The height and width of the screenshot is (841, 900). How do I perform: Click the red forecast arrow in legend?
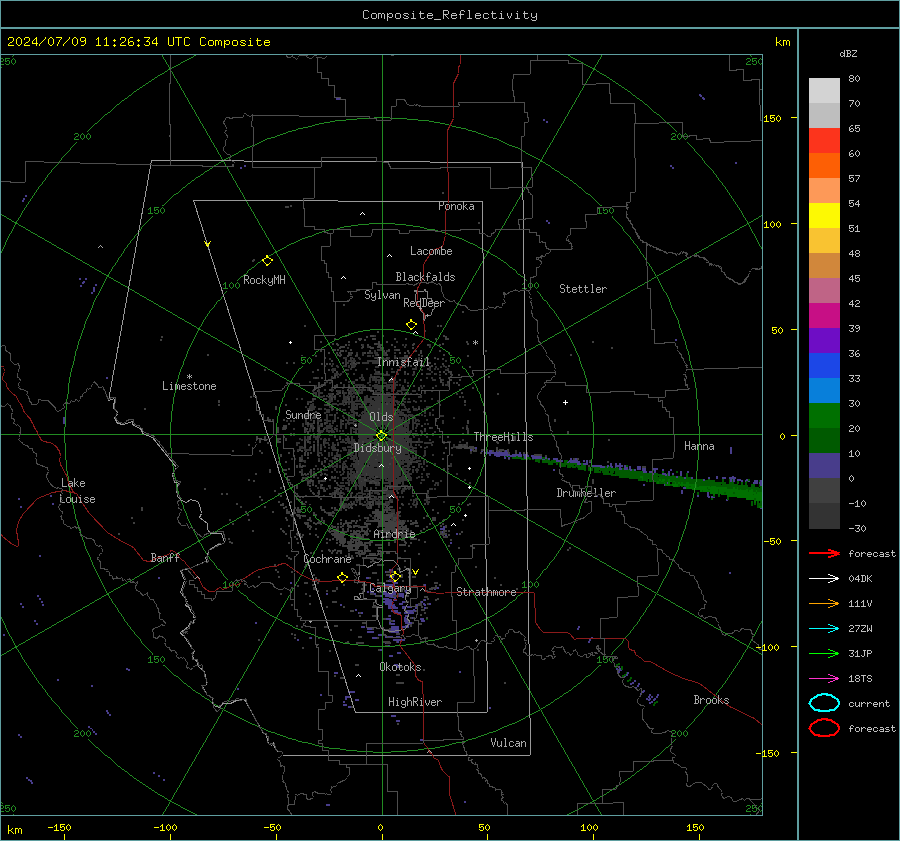click(x=824, y=553)
